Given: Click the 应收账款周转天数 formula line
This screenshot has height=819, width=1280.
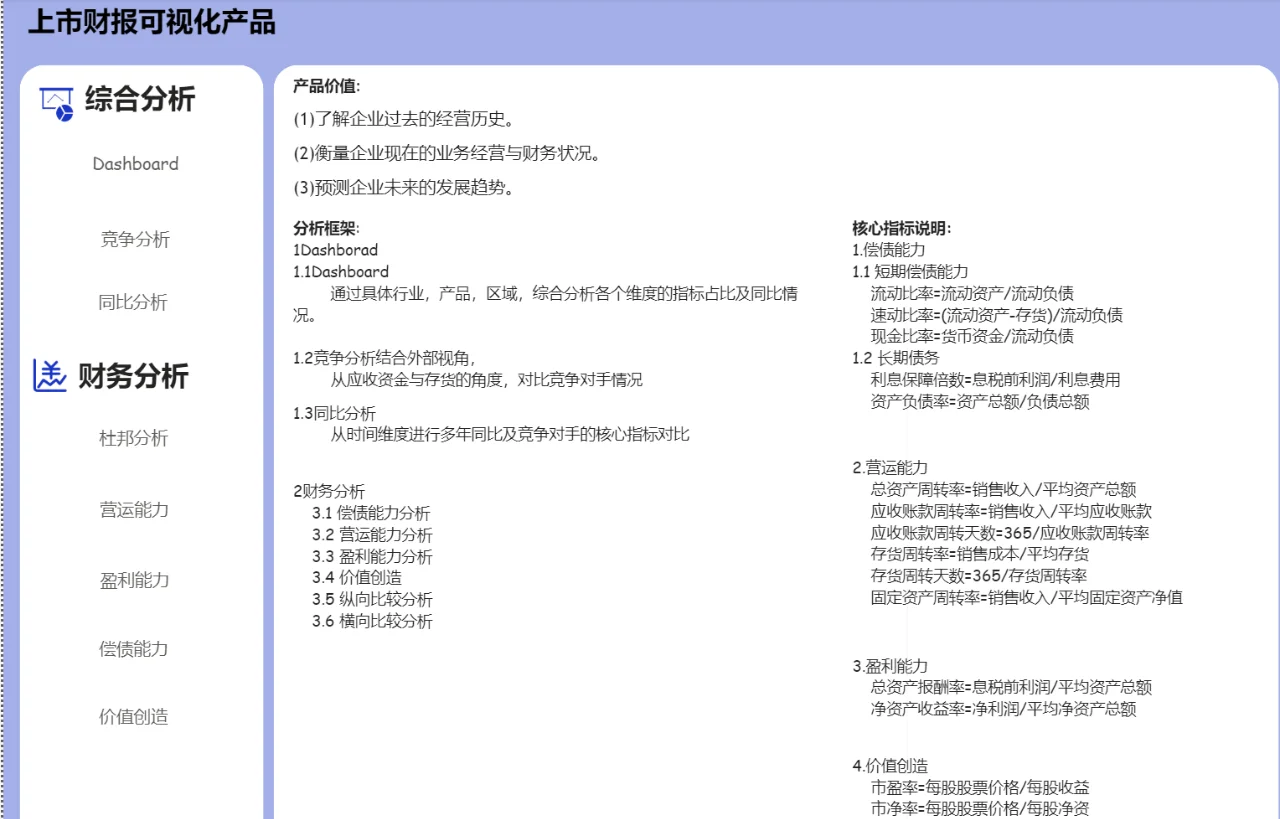Looking at the screenshot, I should coord(1010,533).
